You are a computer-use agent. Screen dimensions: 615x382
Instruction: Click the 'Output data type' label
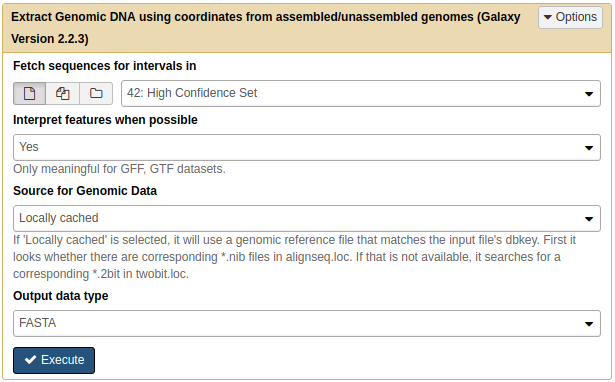(61, 296)
